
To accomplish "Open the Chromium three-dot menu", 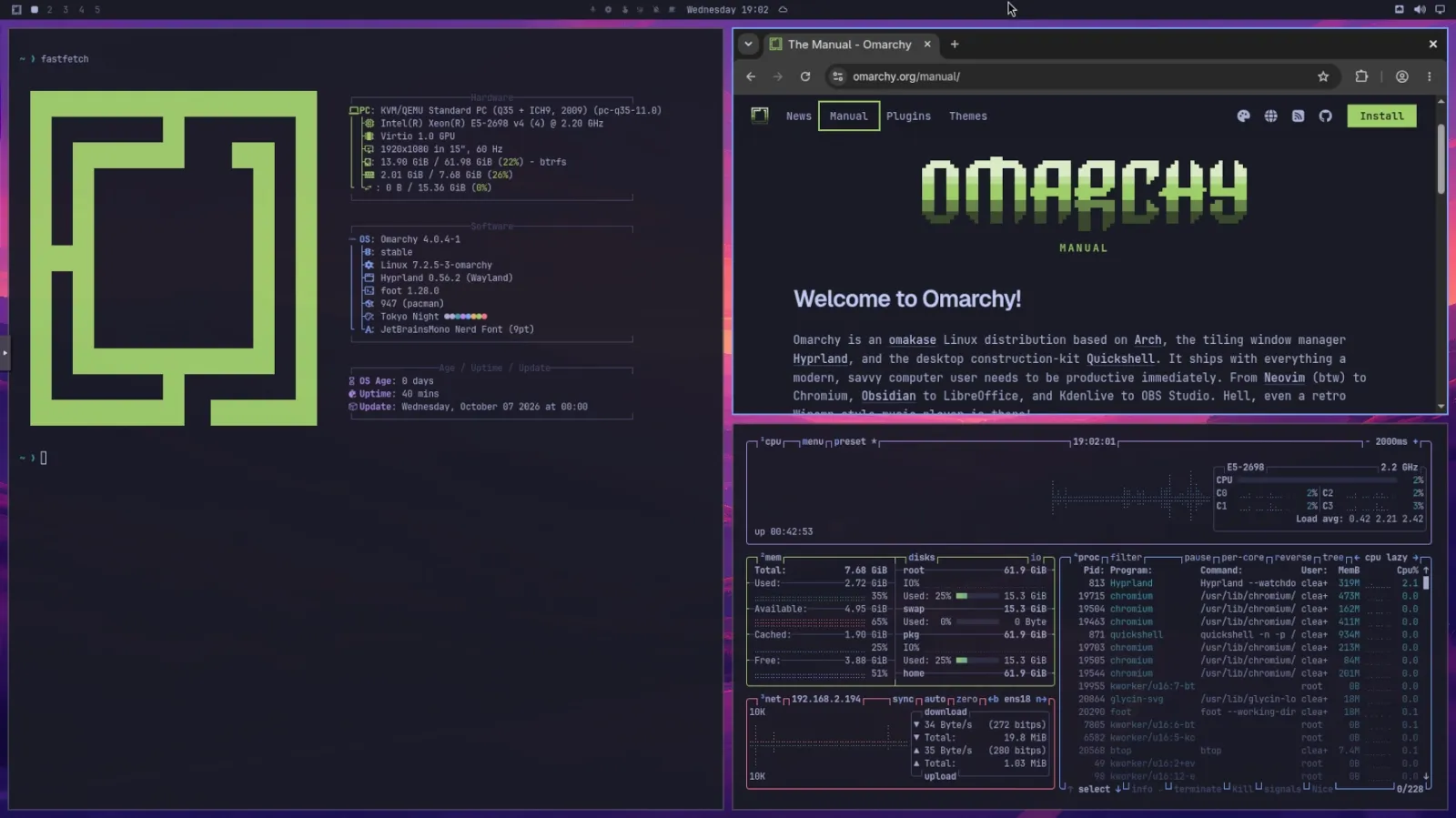I will 1430,76.
